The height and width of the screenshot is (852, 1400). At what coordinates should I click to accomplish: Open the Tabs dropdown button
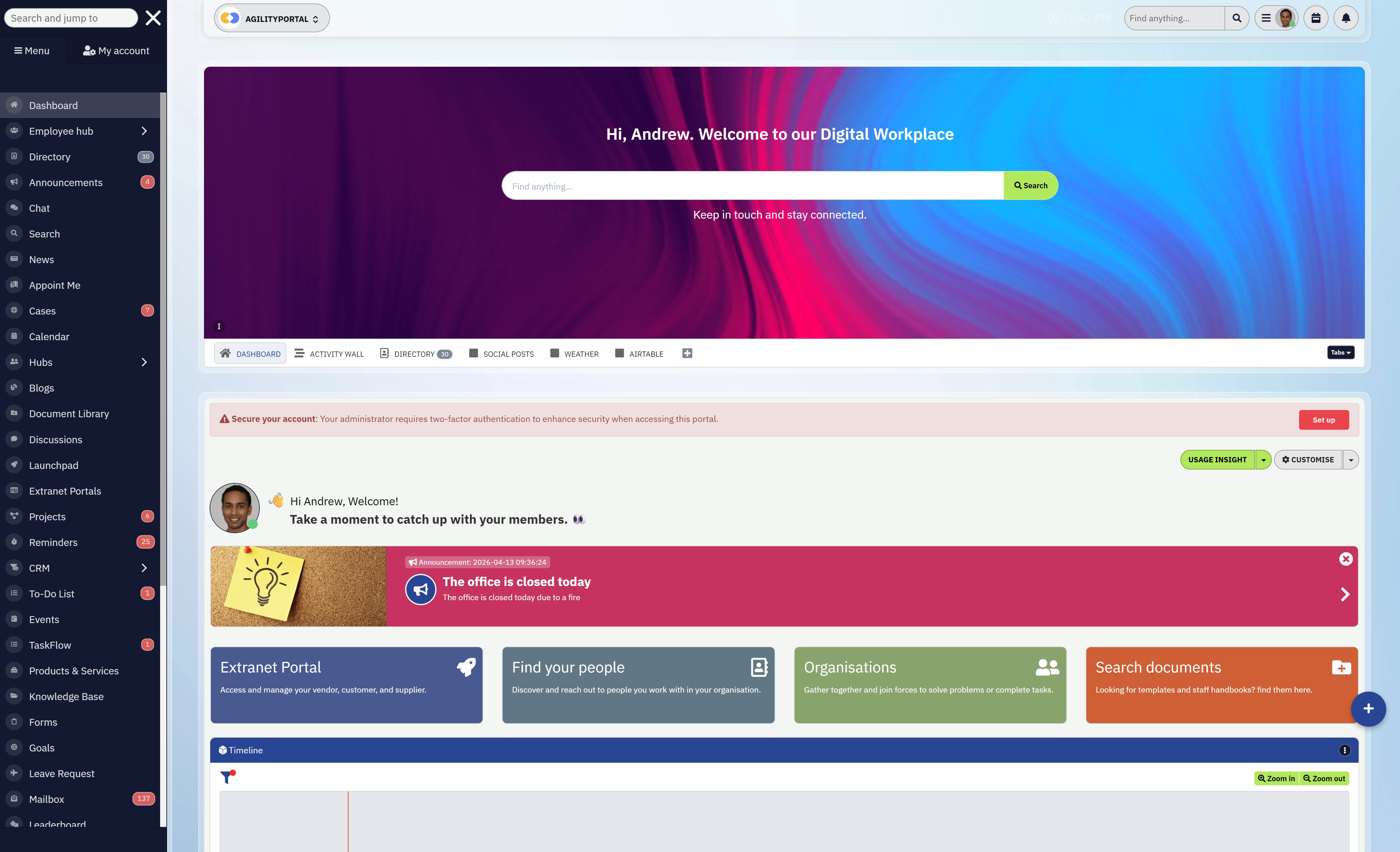[1340, 353]
